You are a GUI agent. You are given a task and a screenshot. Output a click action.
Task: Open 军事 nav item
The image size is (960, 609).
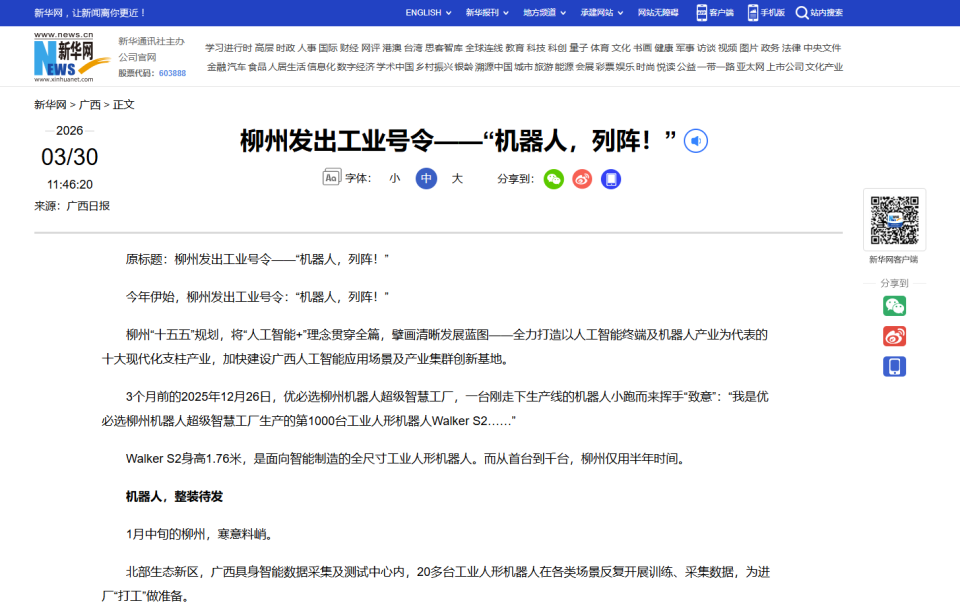click(684, 48)
